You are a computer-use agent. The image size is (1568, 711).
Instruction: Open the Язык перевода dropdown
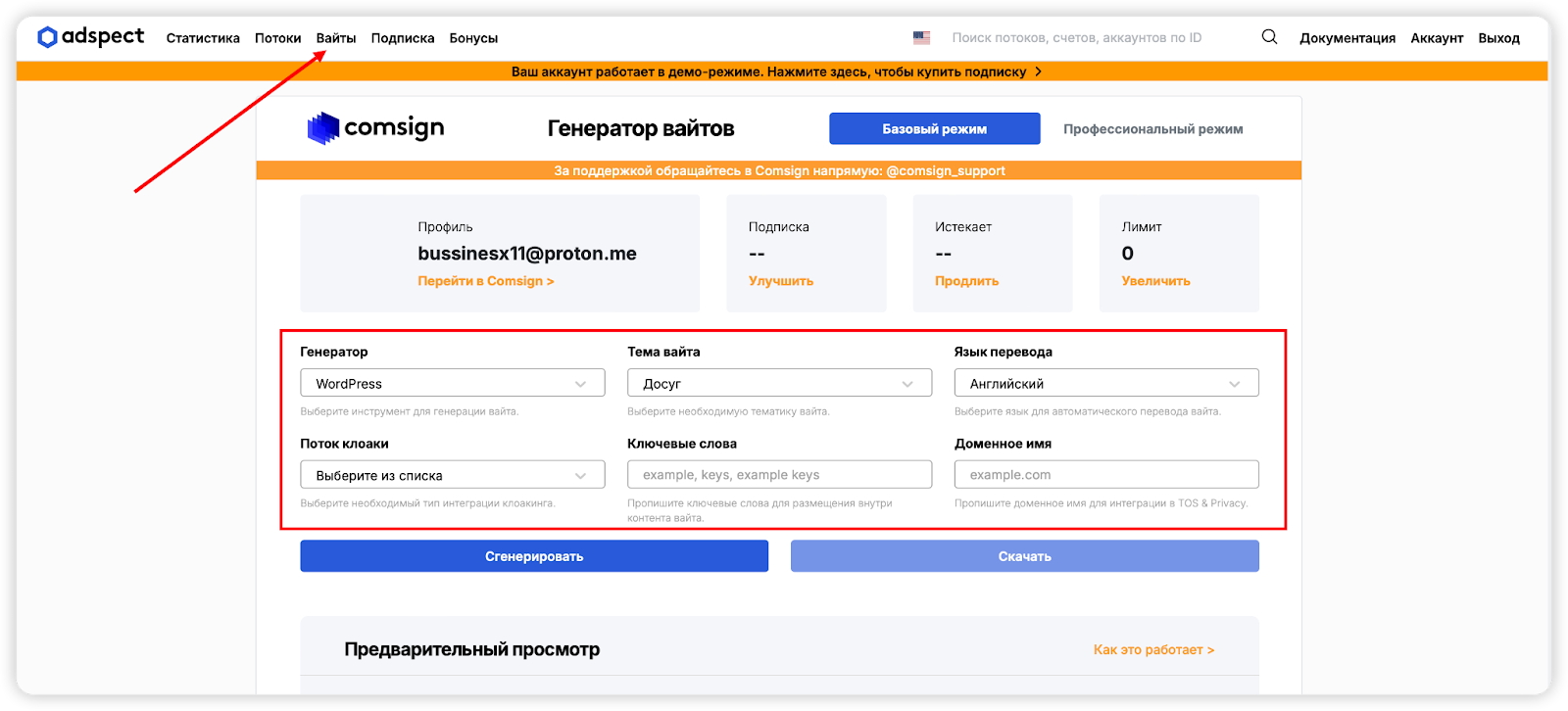pyautogui.click(x=1105, y=384)
